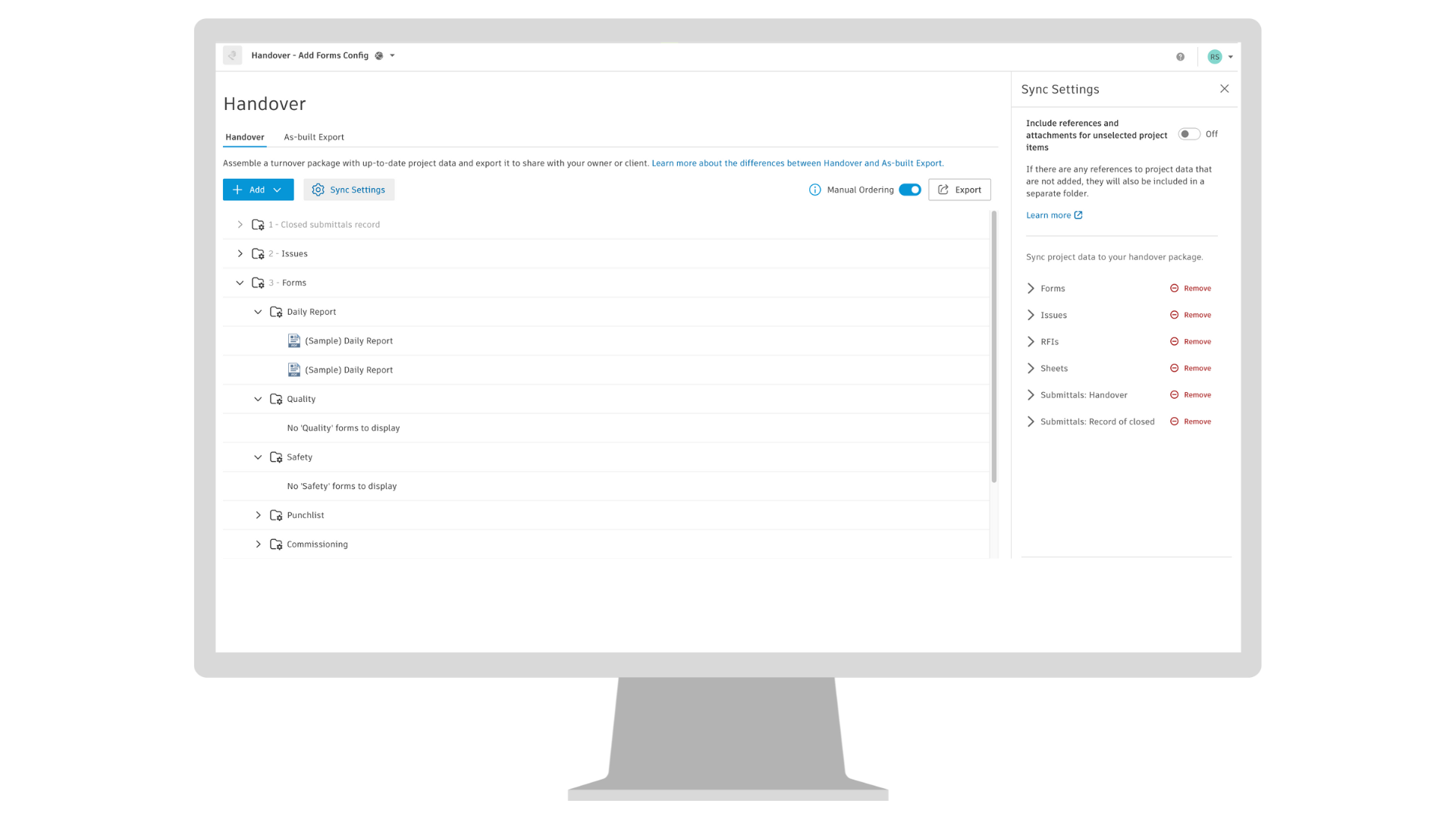
Task: Click the app logo icon top left
Action: (233, 55)
